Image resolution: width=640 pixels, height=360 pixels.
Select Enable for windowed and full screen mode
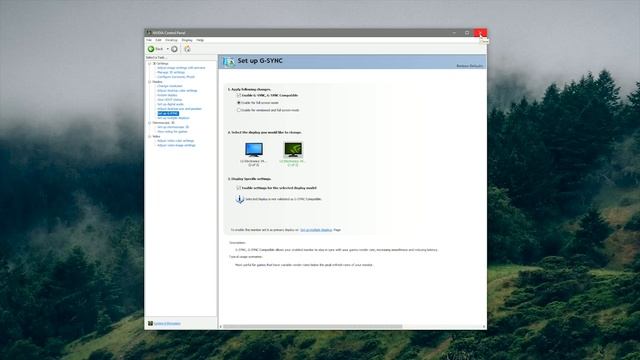click(x=239, y=110)
